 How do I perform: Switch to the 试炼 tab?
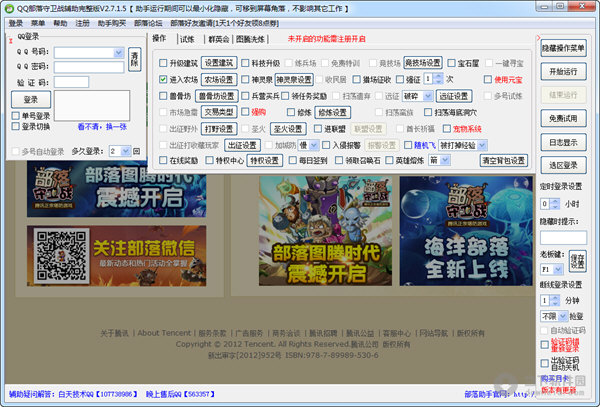click(187, 39)
